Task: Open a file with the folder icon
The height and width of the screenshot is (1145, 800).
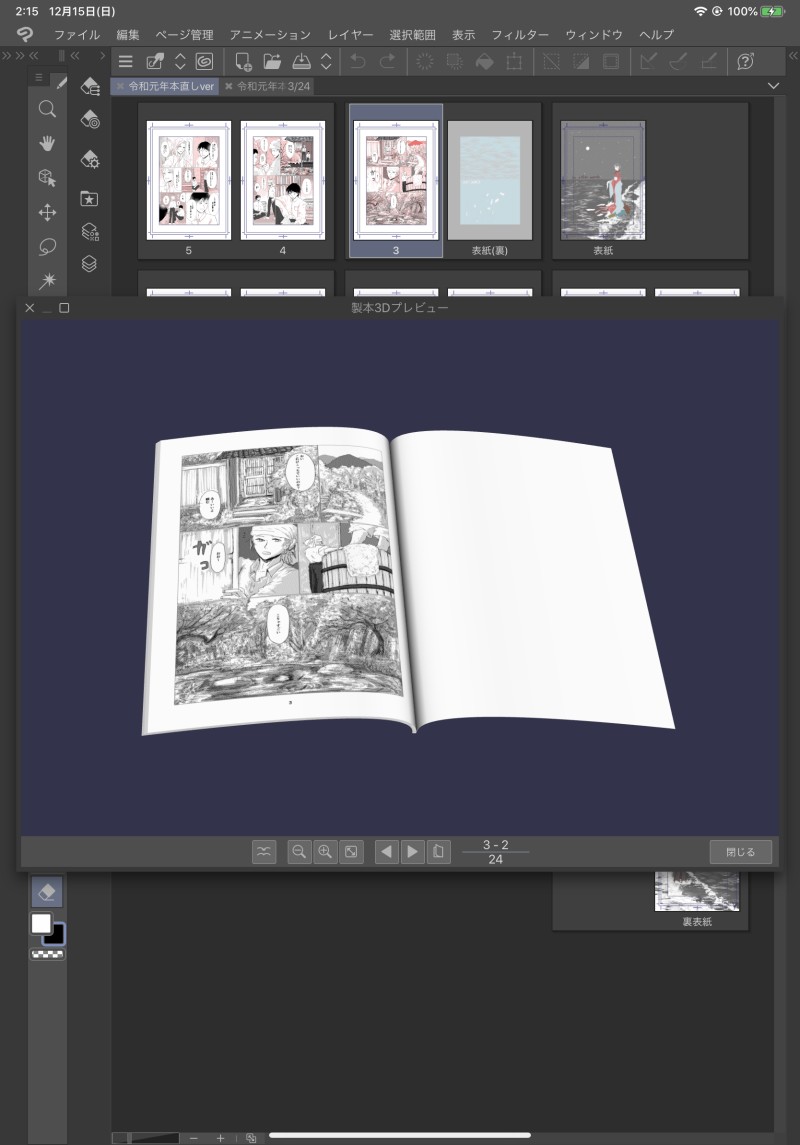Action: 272,62
